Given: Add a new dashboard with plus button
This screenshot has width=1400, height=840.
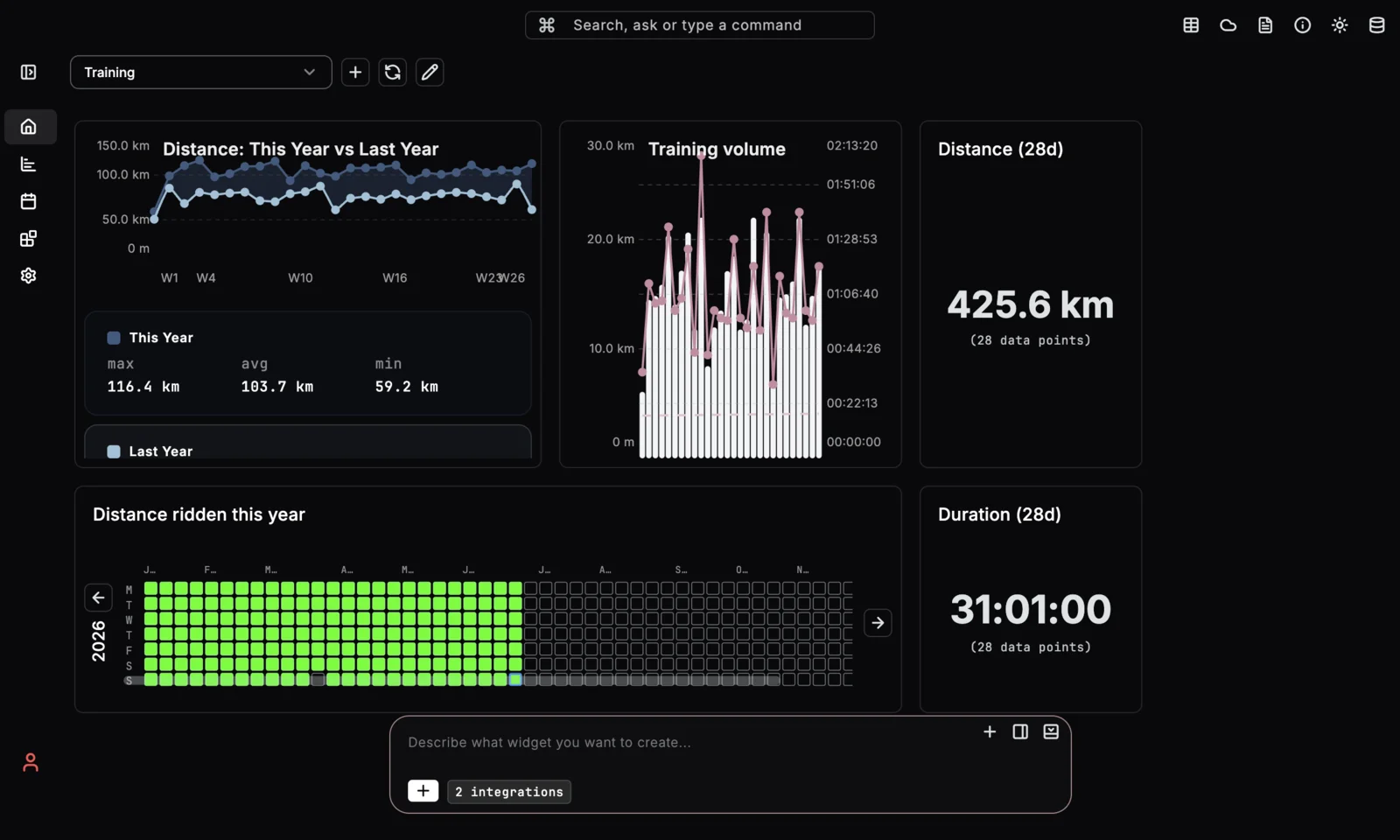Looking at the screenshot, I should [355, 73].
